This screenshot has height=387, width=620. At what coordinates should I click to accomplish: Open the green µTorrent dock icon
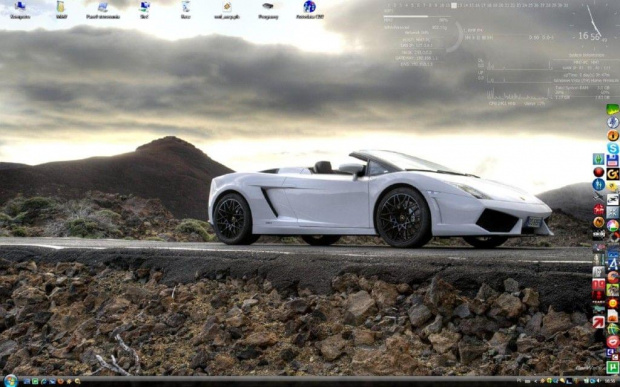tap(612, 367)
